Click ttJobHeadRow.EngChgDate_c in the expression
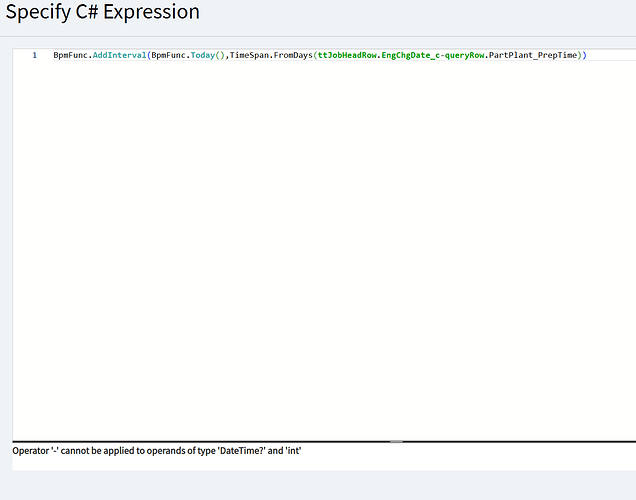The image size is (636, 500). pos(378,55)
